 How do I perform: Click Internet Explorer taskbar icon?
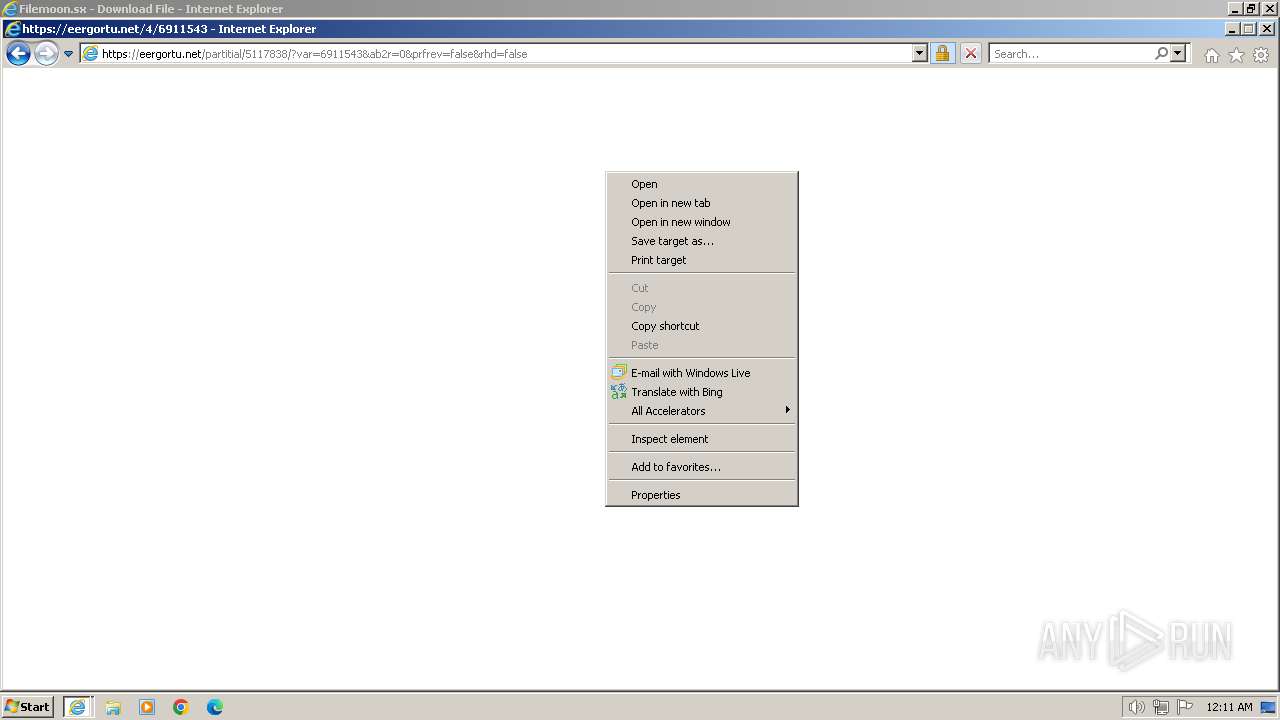click(78, 707)
